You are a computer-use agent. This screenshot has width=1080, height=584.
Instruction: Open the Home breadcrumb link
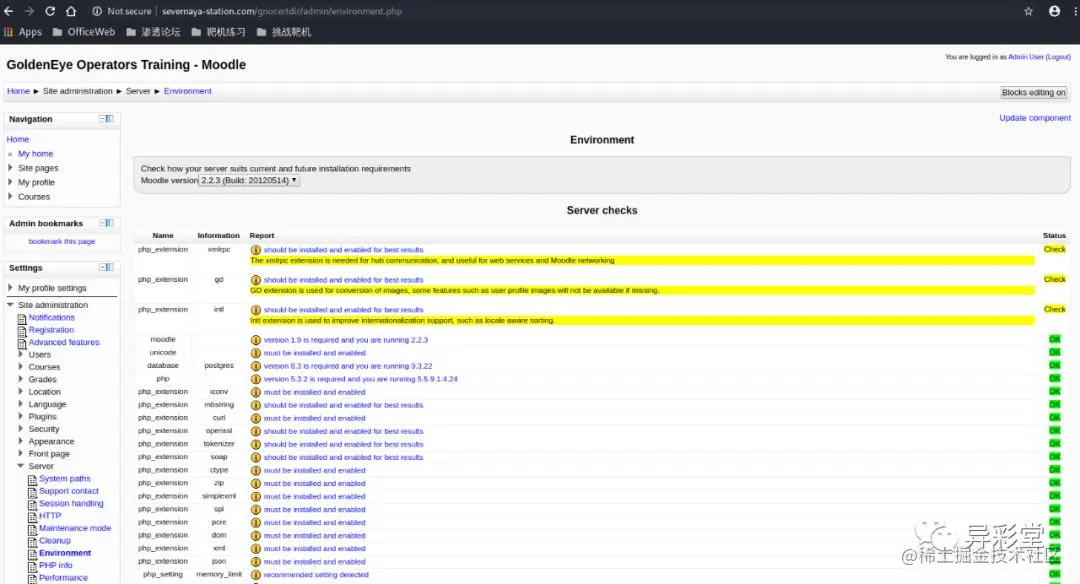pyautogui.click(x=19, y=91)
